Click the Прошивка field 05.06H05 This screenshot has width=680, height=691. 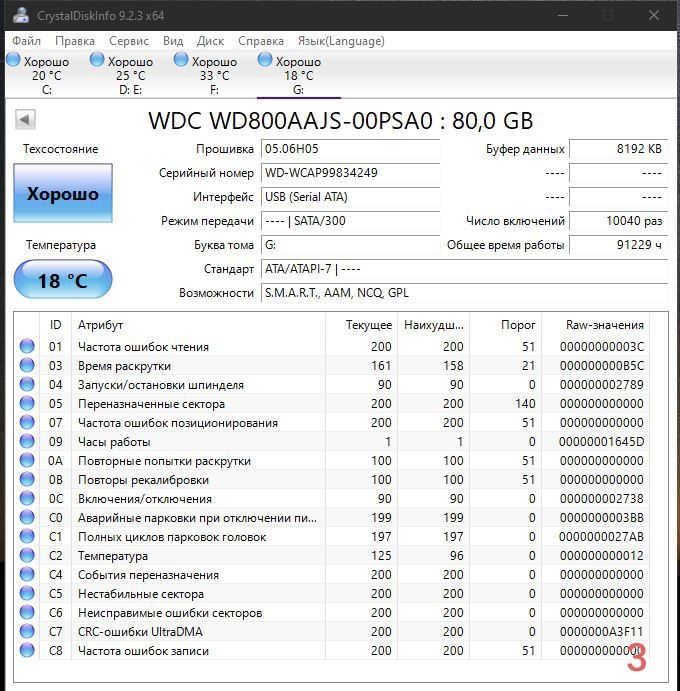[351, 149]
